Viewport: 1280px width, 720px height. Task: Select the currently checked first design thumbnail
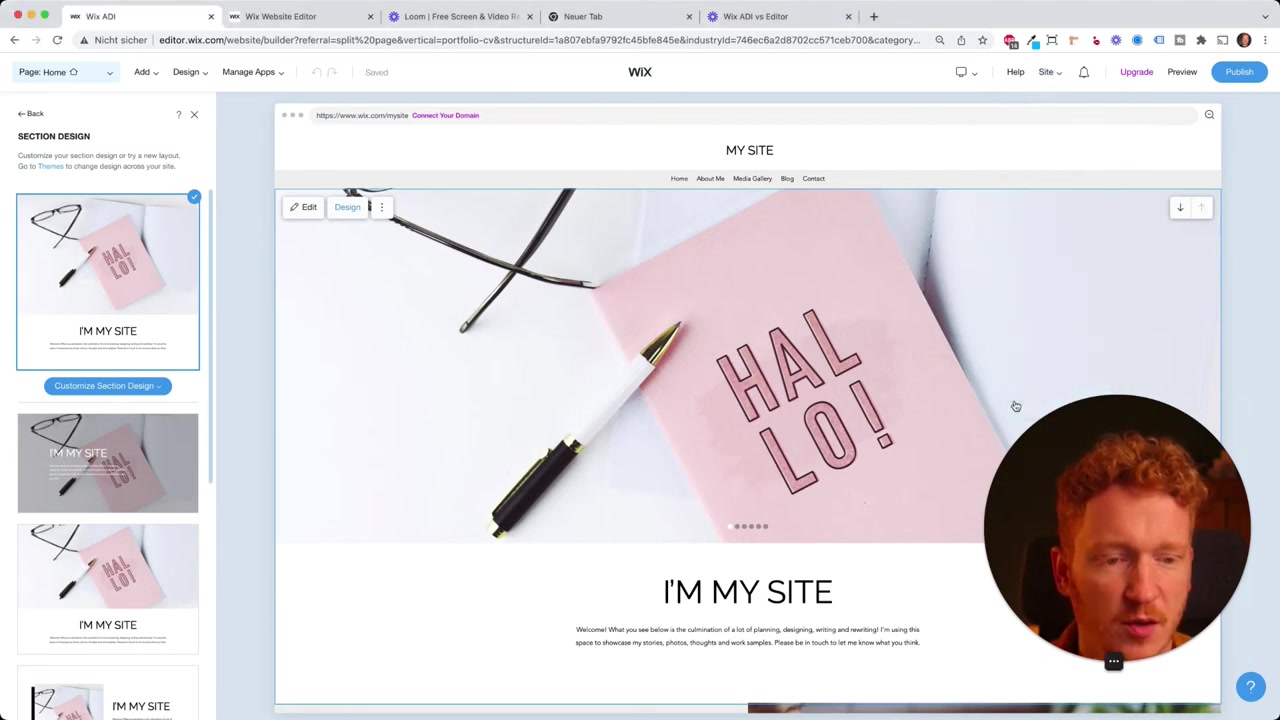(x=108, y=282)
